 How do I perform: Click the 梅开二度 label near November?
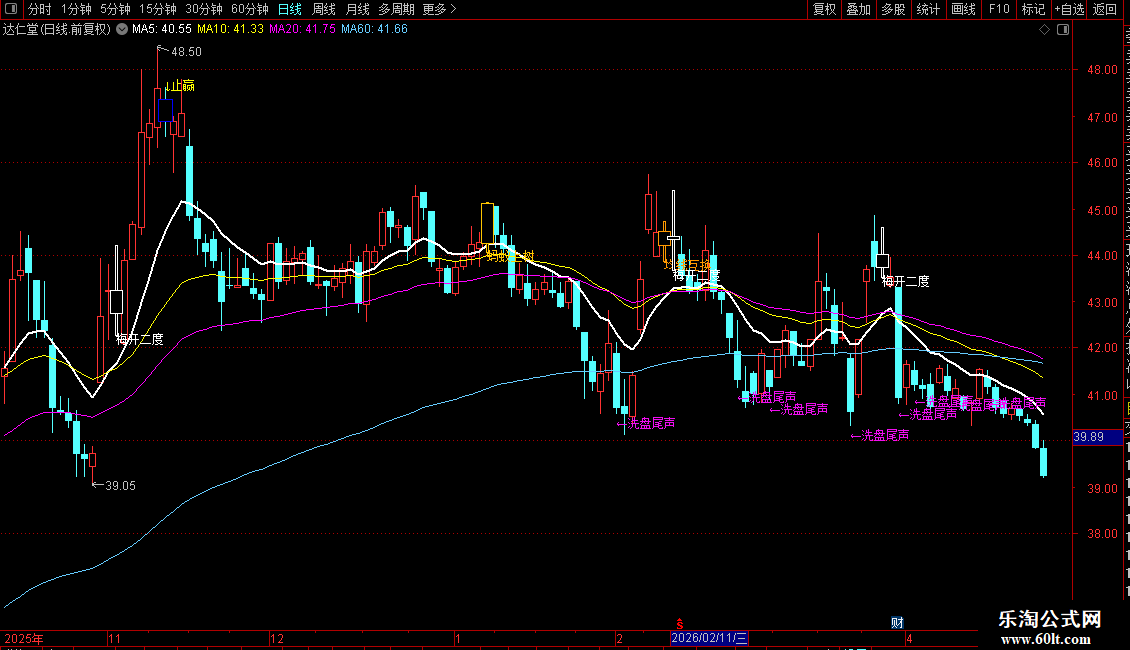click(140, 339)
